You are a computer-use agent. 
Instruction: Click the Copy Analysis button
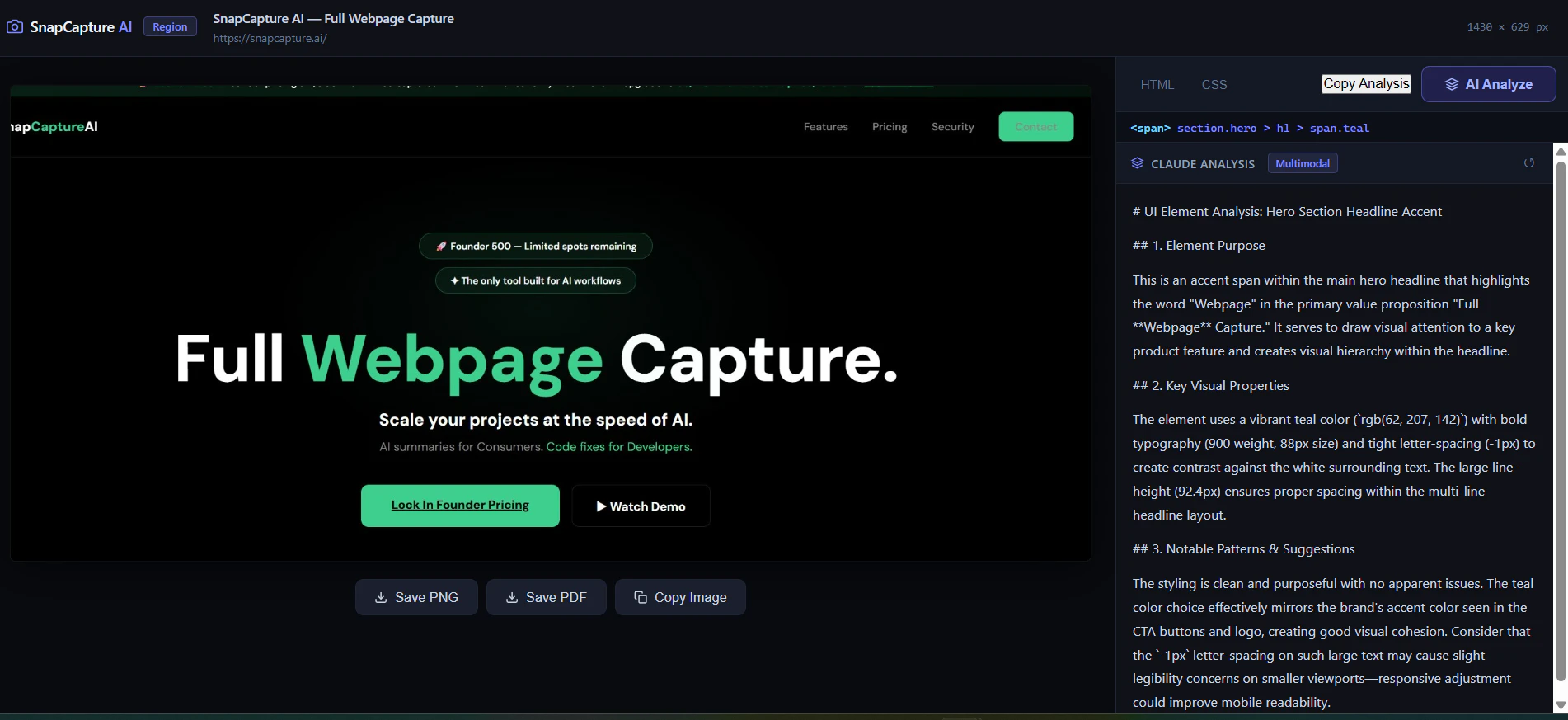(x=1366, y=83)
